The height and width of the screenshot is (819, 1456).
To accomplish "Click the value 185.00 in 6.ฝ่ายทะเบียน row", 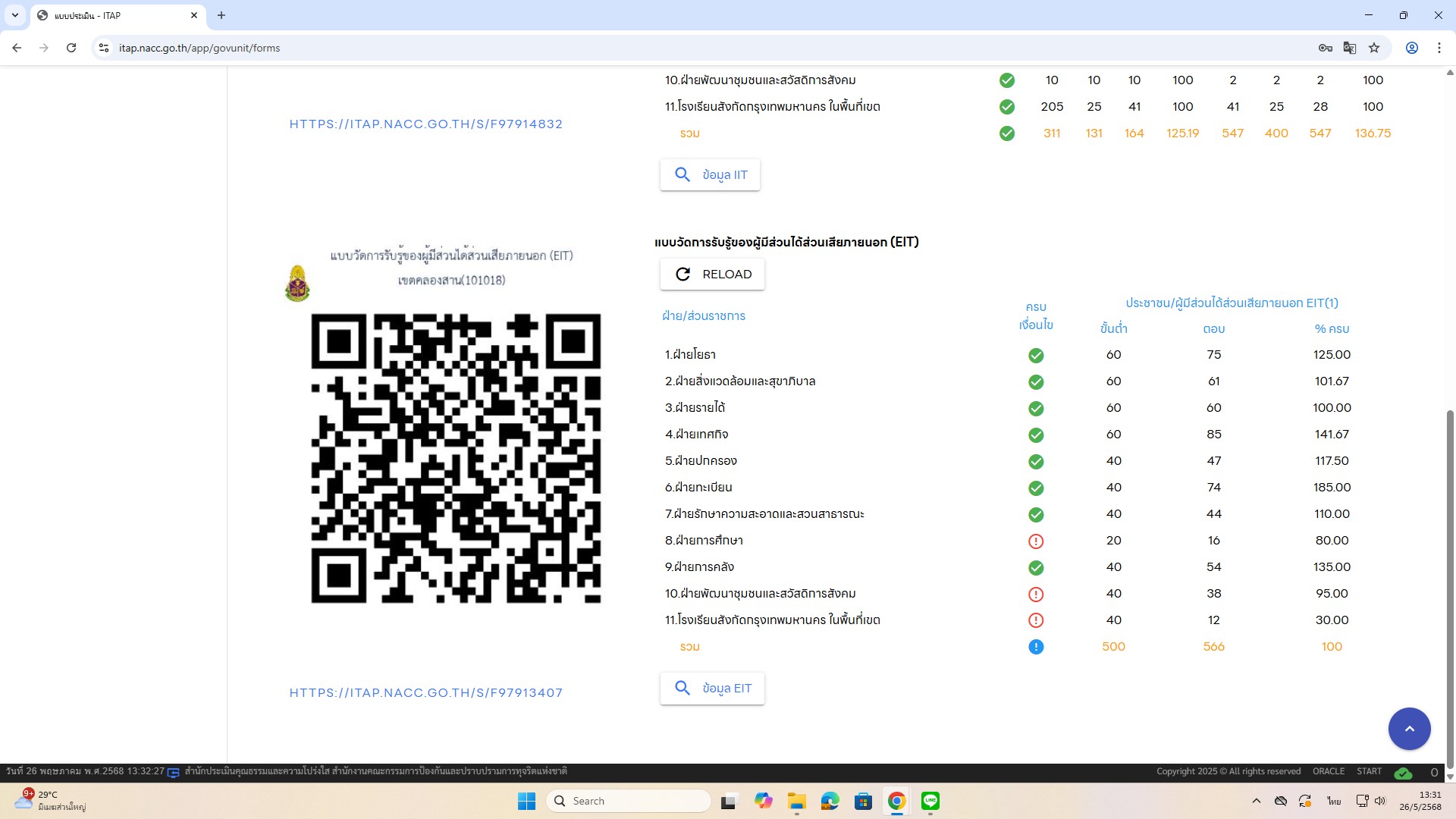I will click(x=1332, y=488).
